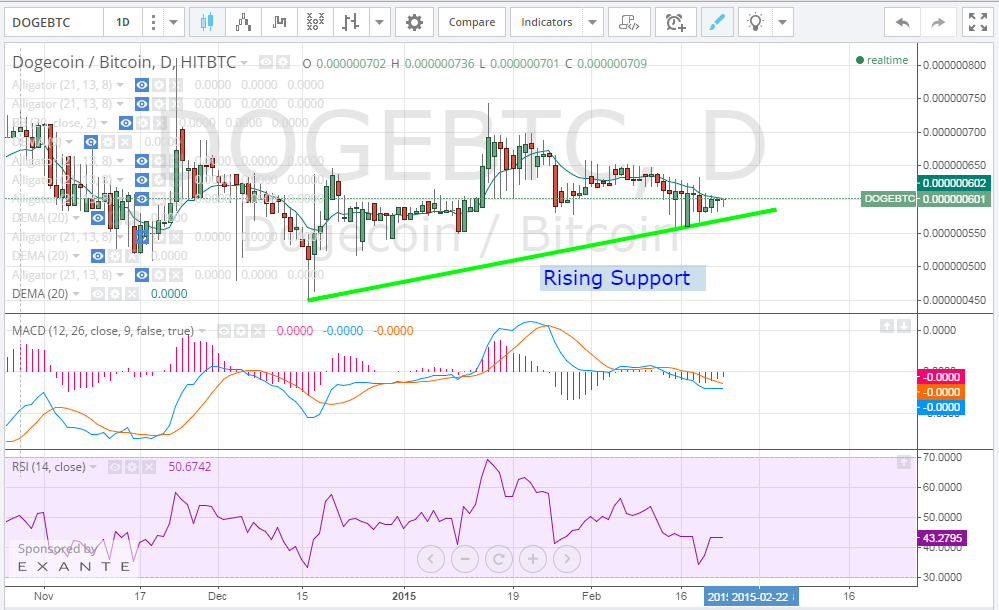
Task: Open the Pine script editor icon
Action: [629, 21]
